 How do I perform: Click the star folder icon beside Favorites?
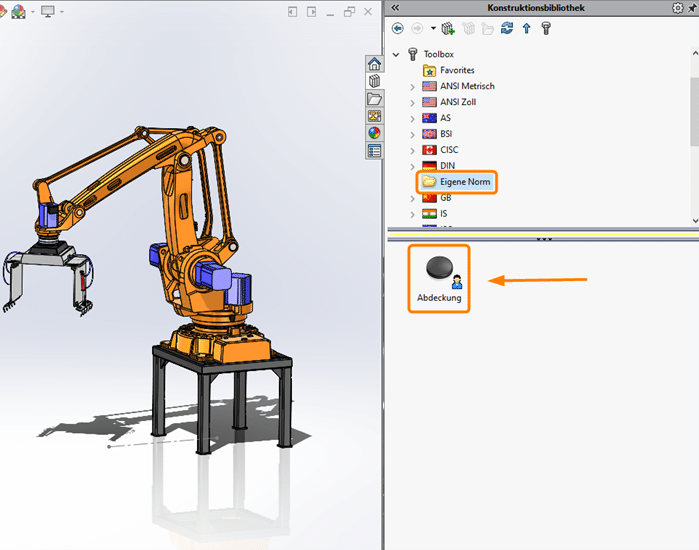point(429,70)
